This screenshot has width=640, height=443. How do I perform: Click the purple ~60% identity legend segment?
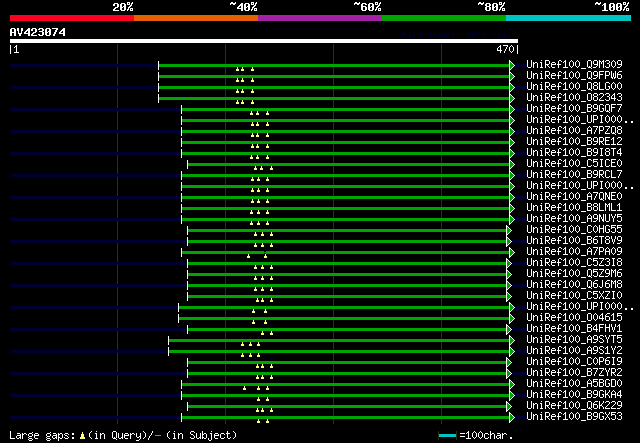[320, 18]
